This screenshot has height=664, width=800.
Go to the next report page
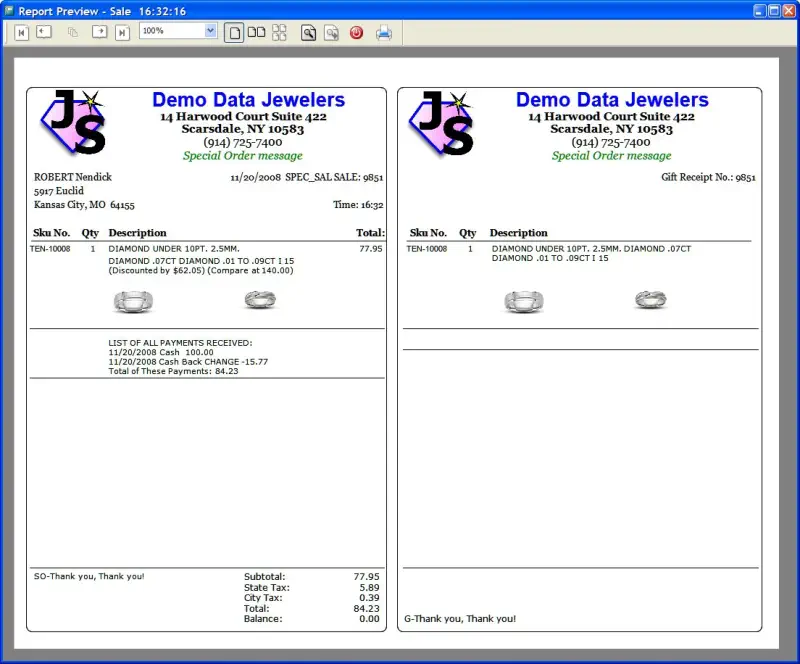tap(99, 32)
